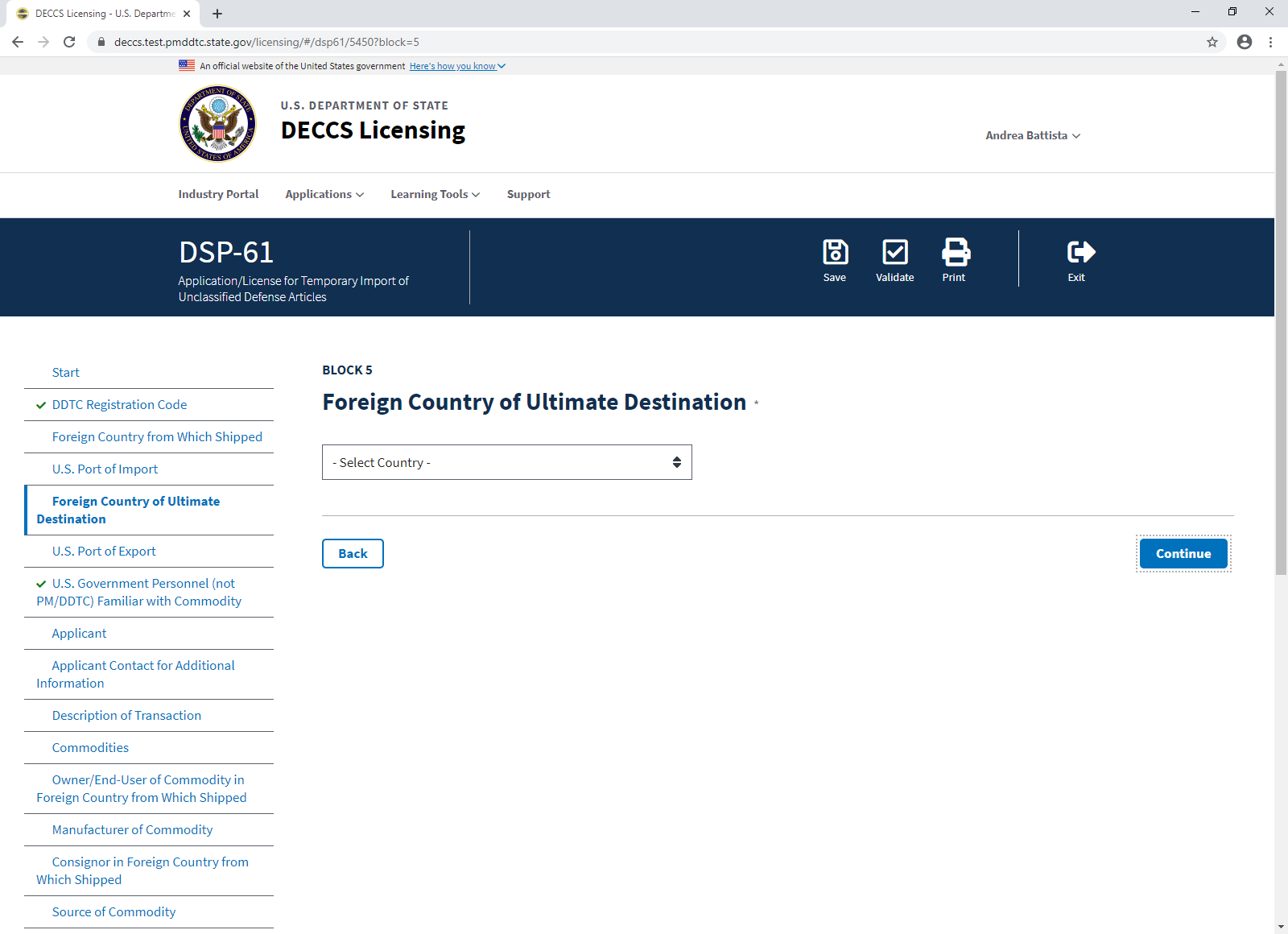Screen dimensions: 1288x934
Task: Open Consignor in Foreign Country section
Action: 149,870
